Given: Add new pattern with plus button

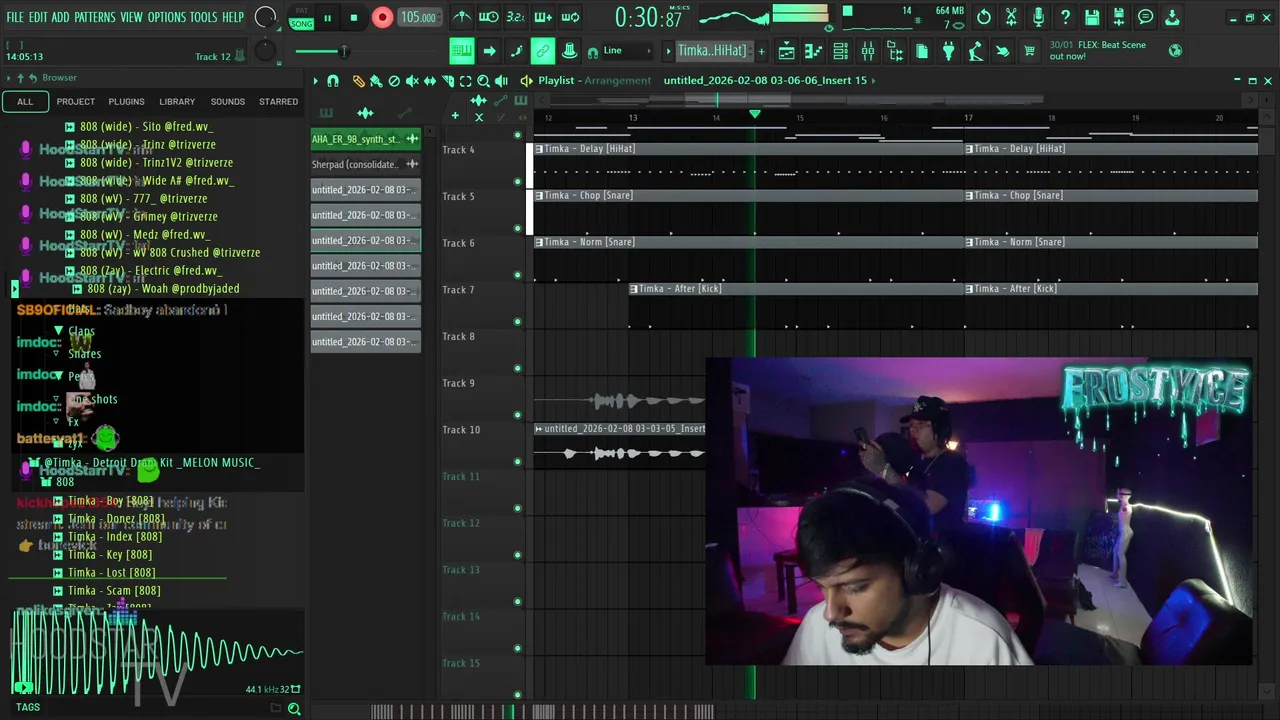Looking at the screenshot, I should (761, 51).
